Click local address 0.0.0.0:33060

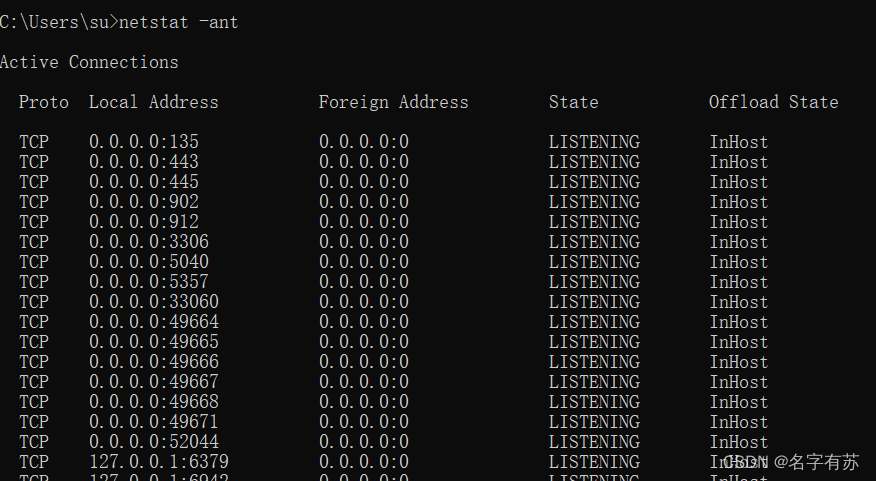click(154, 302)
